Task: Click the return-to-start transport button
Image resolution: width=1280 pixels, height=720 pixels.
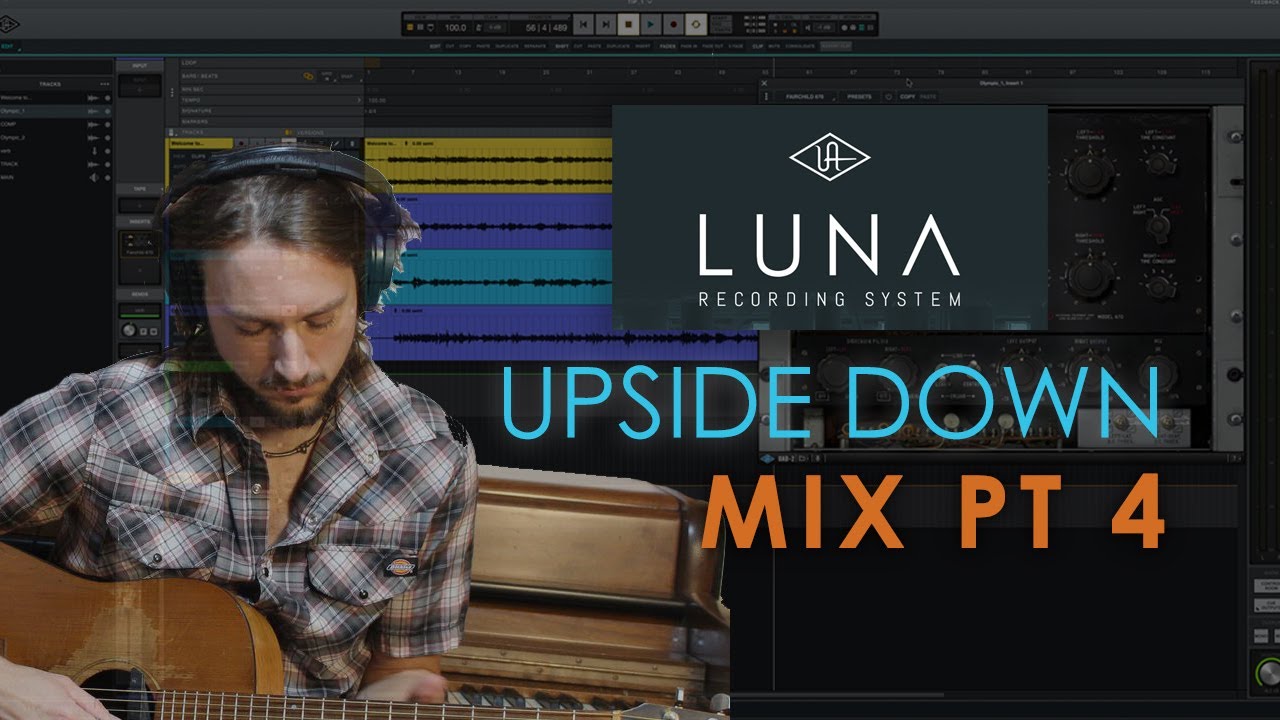Action: coord(581,24)
